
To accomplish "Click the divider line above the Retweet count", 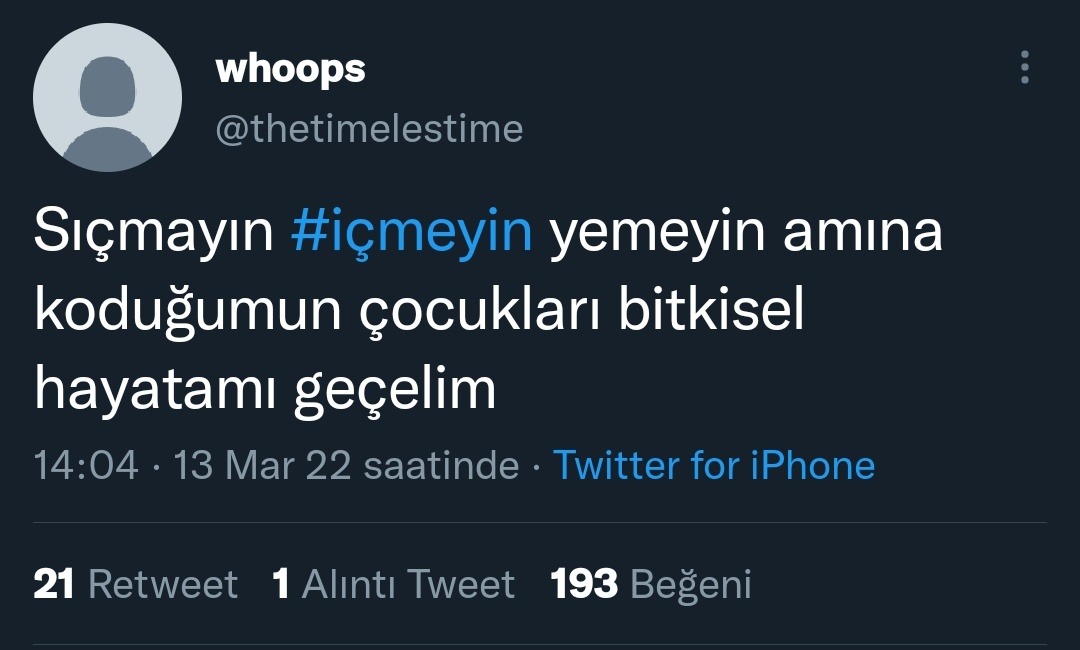I will click(x=540, y=523).
